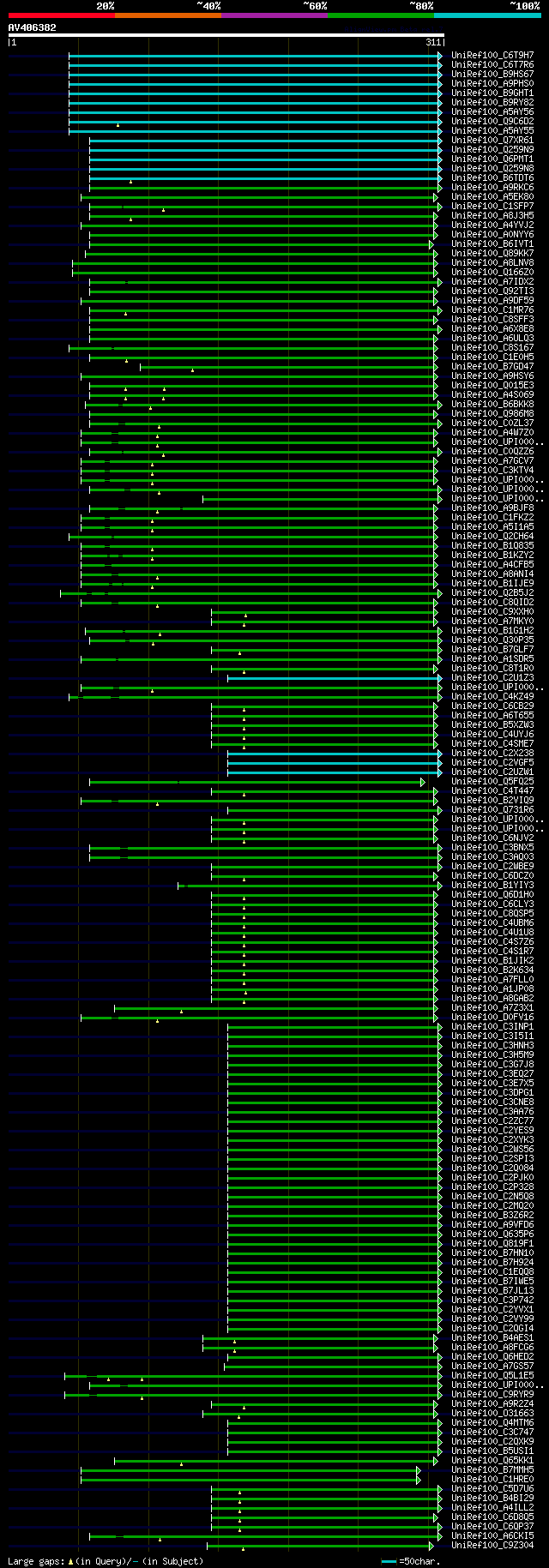Screen dimensions: 549x1568
Task: Open hit UniRef100_Q9C6D2
Action: 492,122
